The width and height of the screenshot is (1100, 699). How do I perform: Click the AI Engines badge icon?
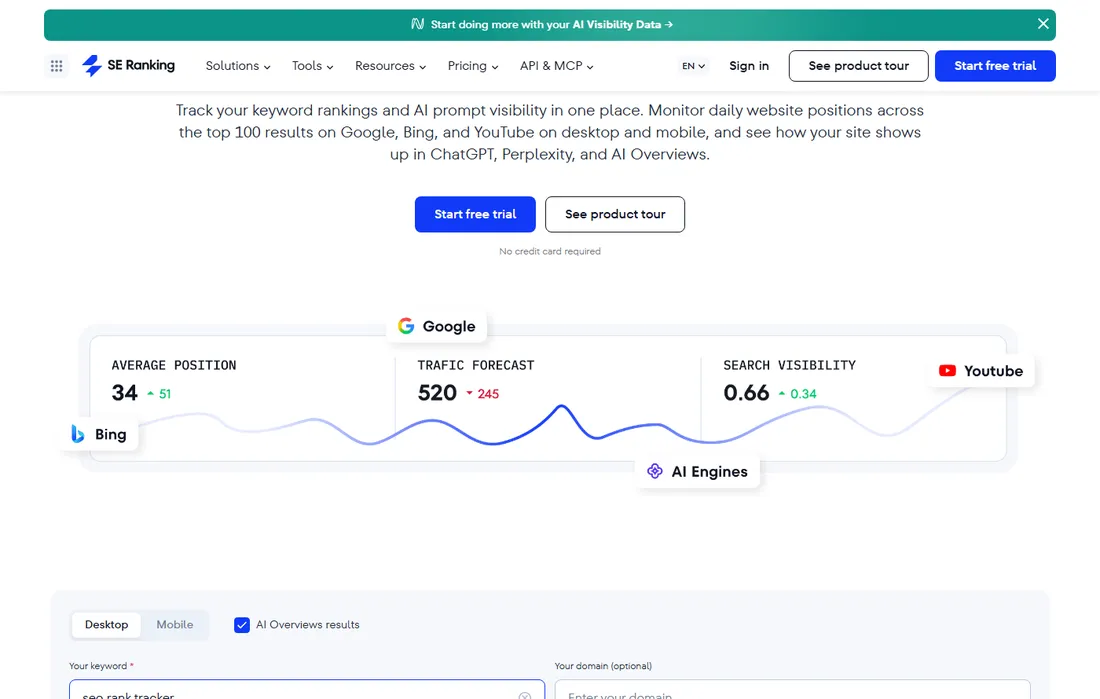(655, 471)
